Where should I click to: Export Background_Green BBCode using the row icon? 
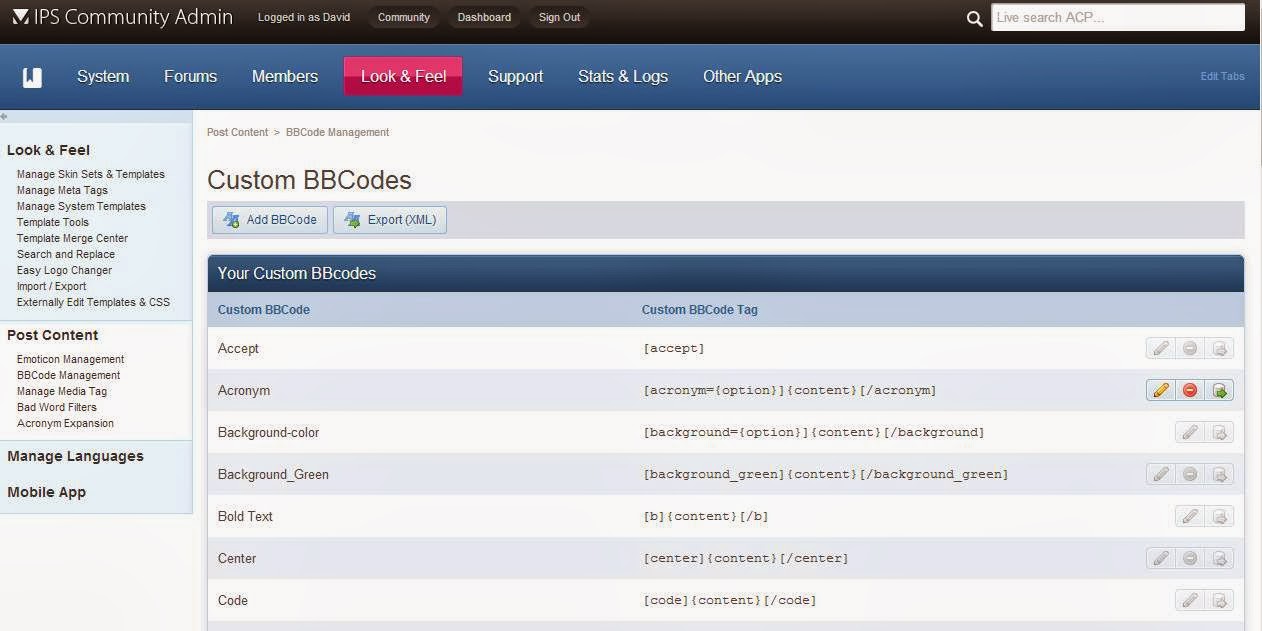[x=1219, y=474]
